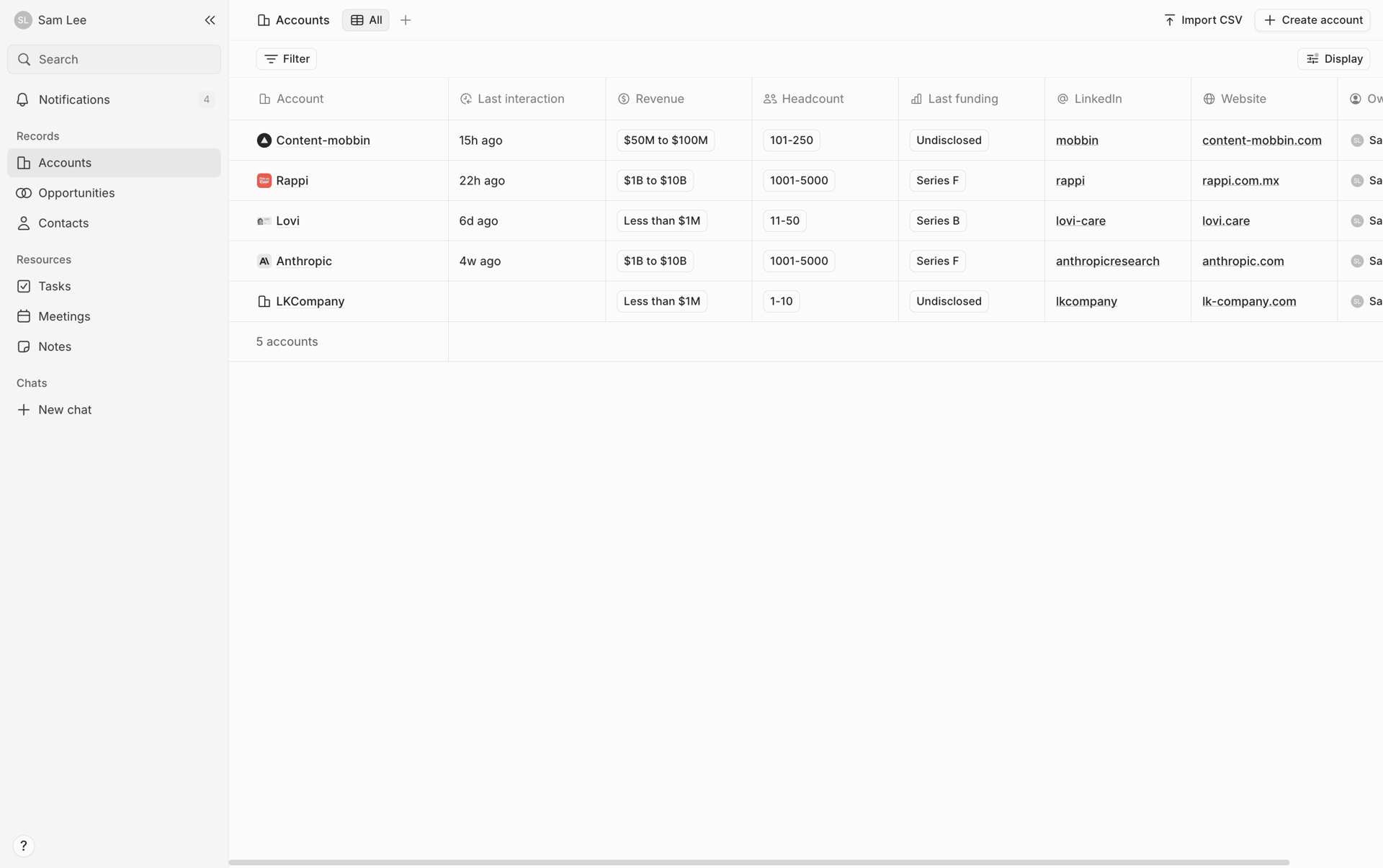Image resolution: width=1383 pixels, height=868 pixels.
Task: Click the Notes icon in sidebar
Action: pyautogui.click(x=24, y=346)
